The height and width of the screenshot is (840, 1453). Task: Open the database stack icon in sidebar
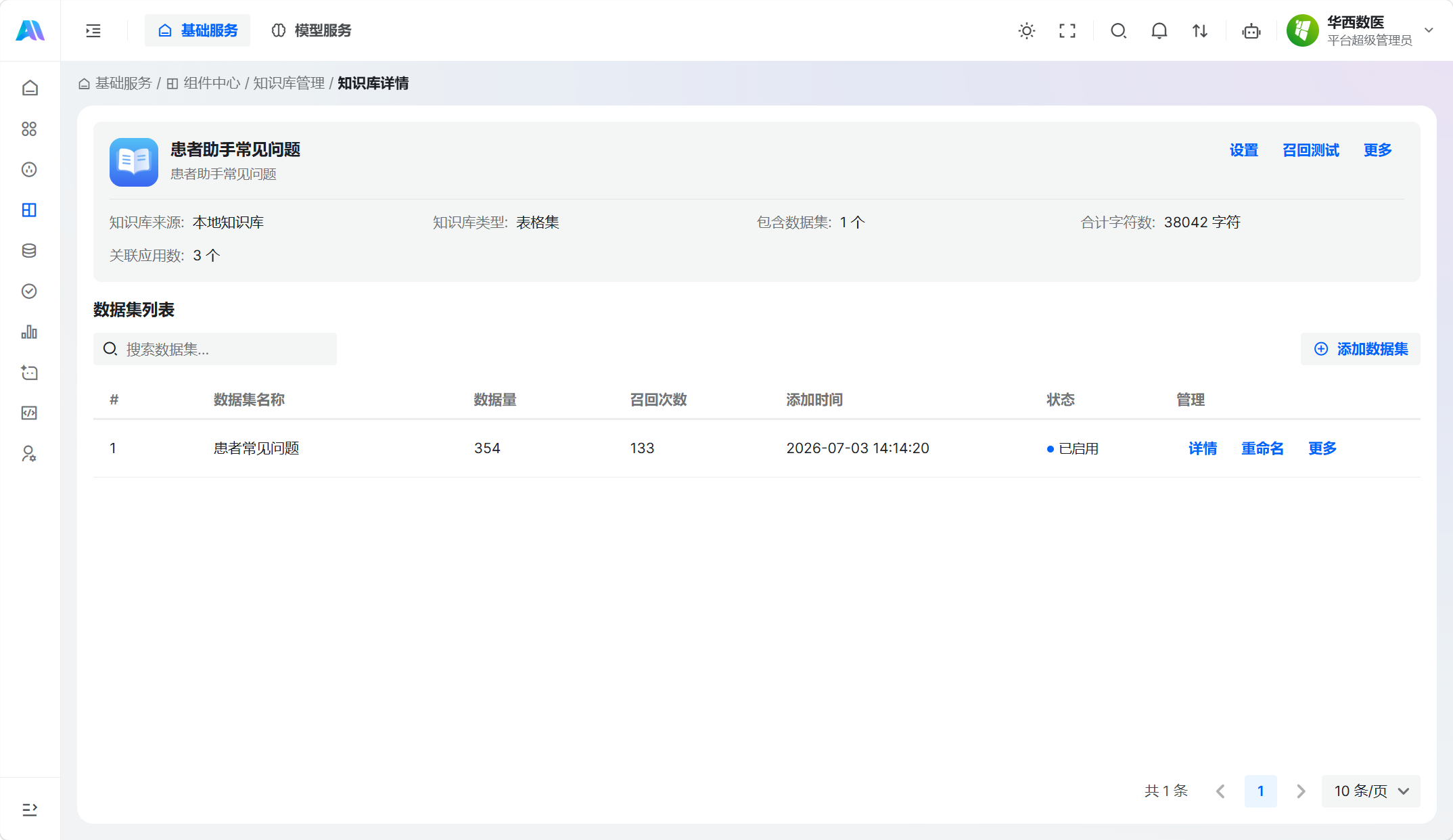(x=29, y=250)
